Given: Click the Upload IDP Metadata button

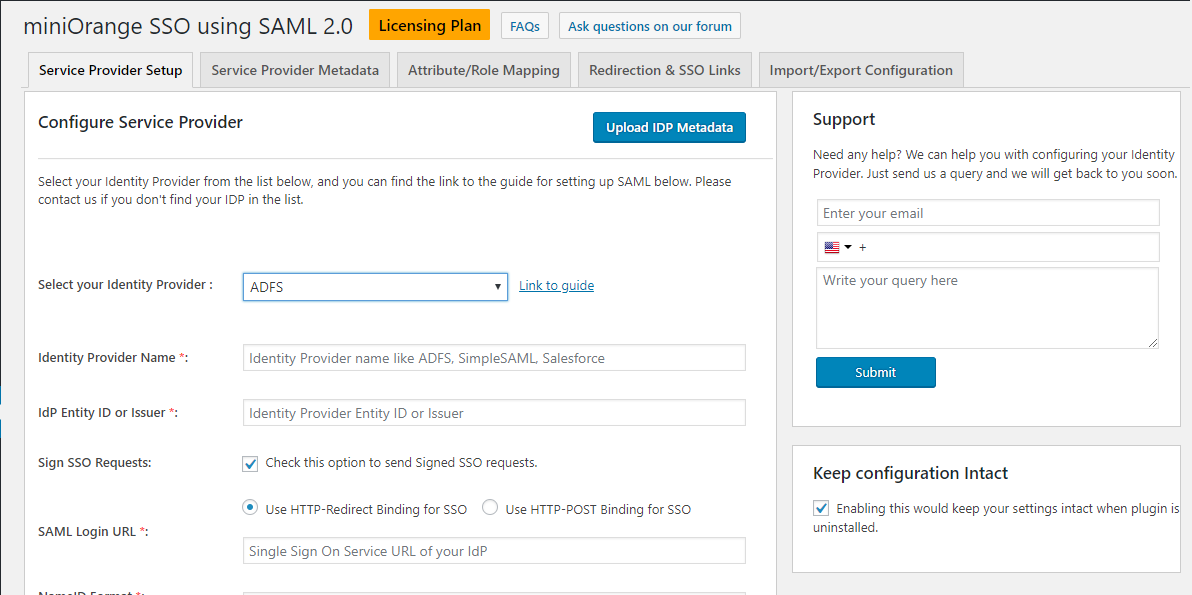Looking at the screenshot, I should [670, 128].
